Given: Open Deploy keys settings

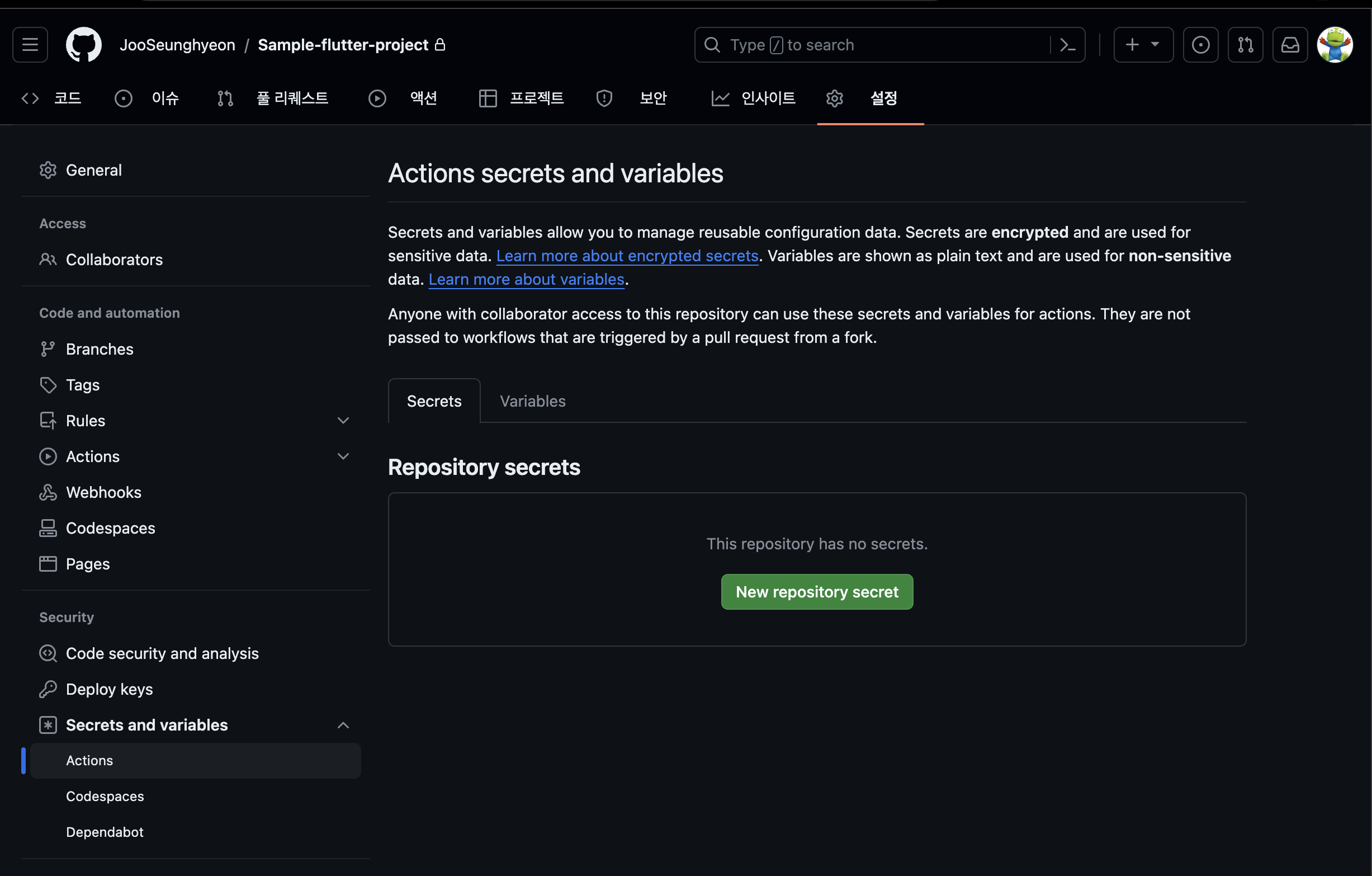Looking at the screenshot, I should pos(109,689).
